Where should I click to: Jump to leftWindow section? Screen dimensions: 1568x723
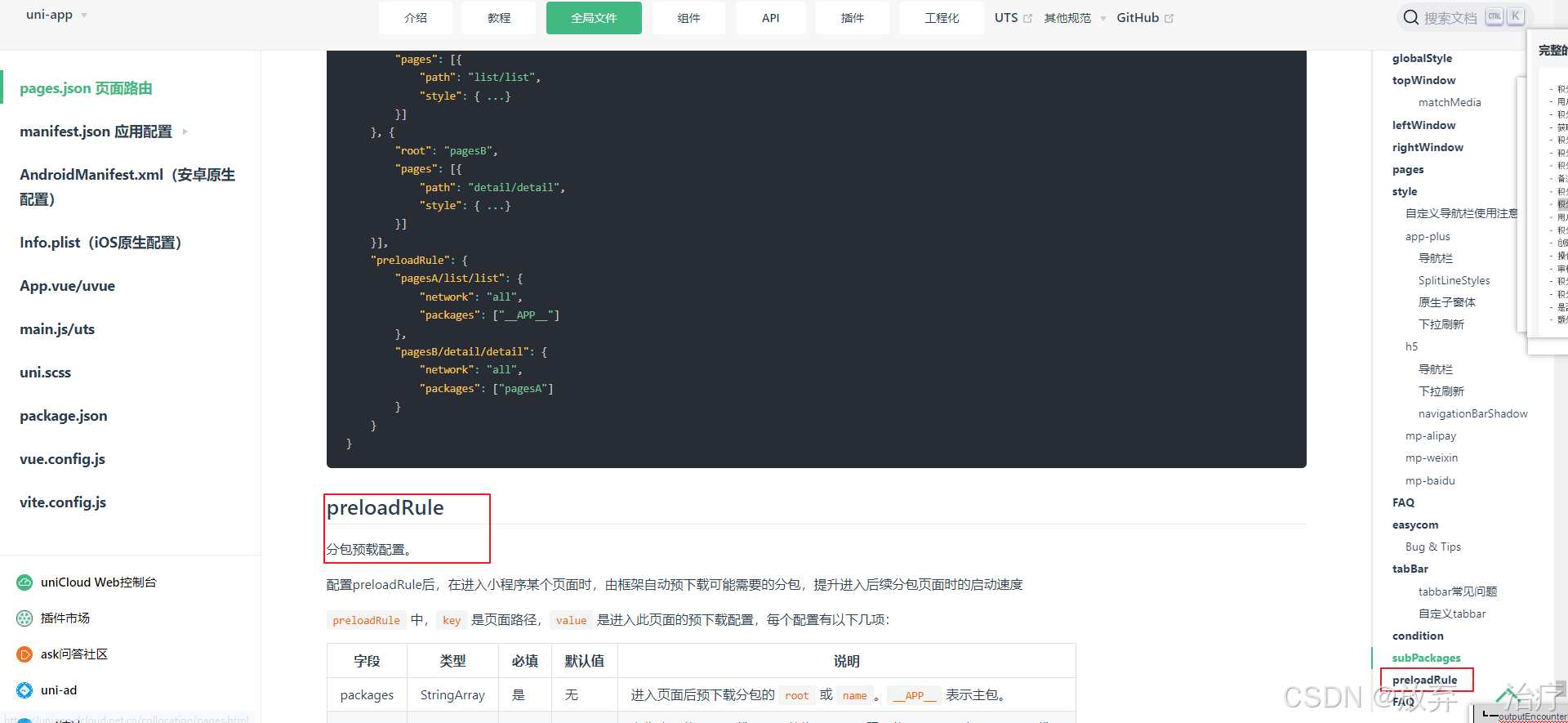coord(1423,125)
